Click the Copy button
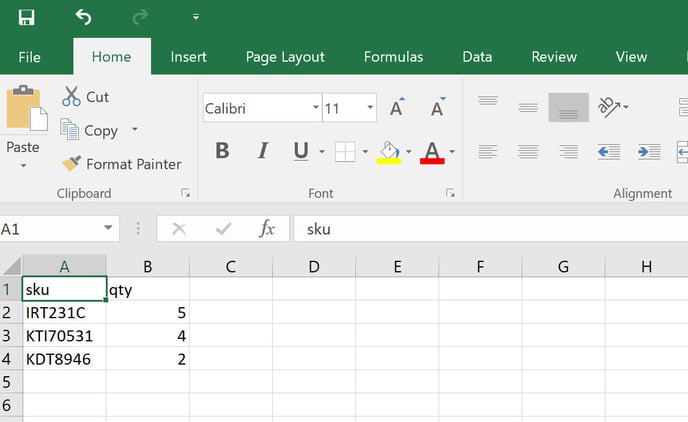This screenshot has width=688, height=422. 90,130
